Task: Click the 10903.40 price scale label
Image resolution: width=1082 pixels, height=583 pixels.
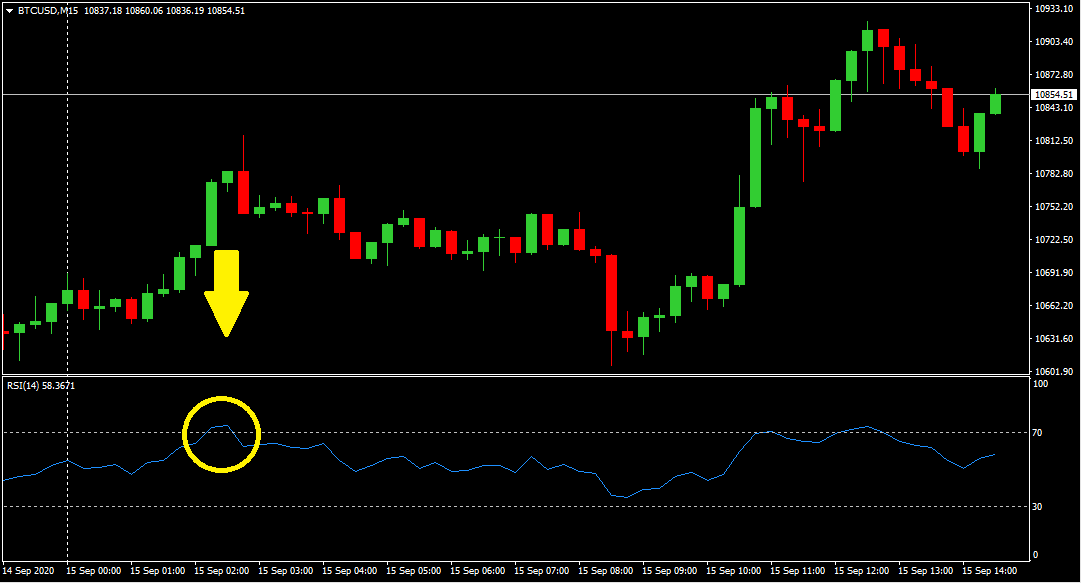Action: (x=1054, y=41)
